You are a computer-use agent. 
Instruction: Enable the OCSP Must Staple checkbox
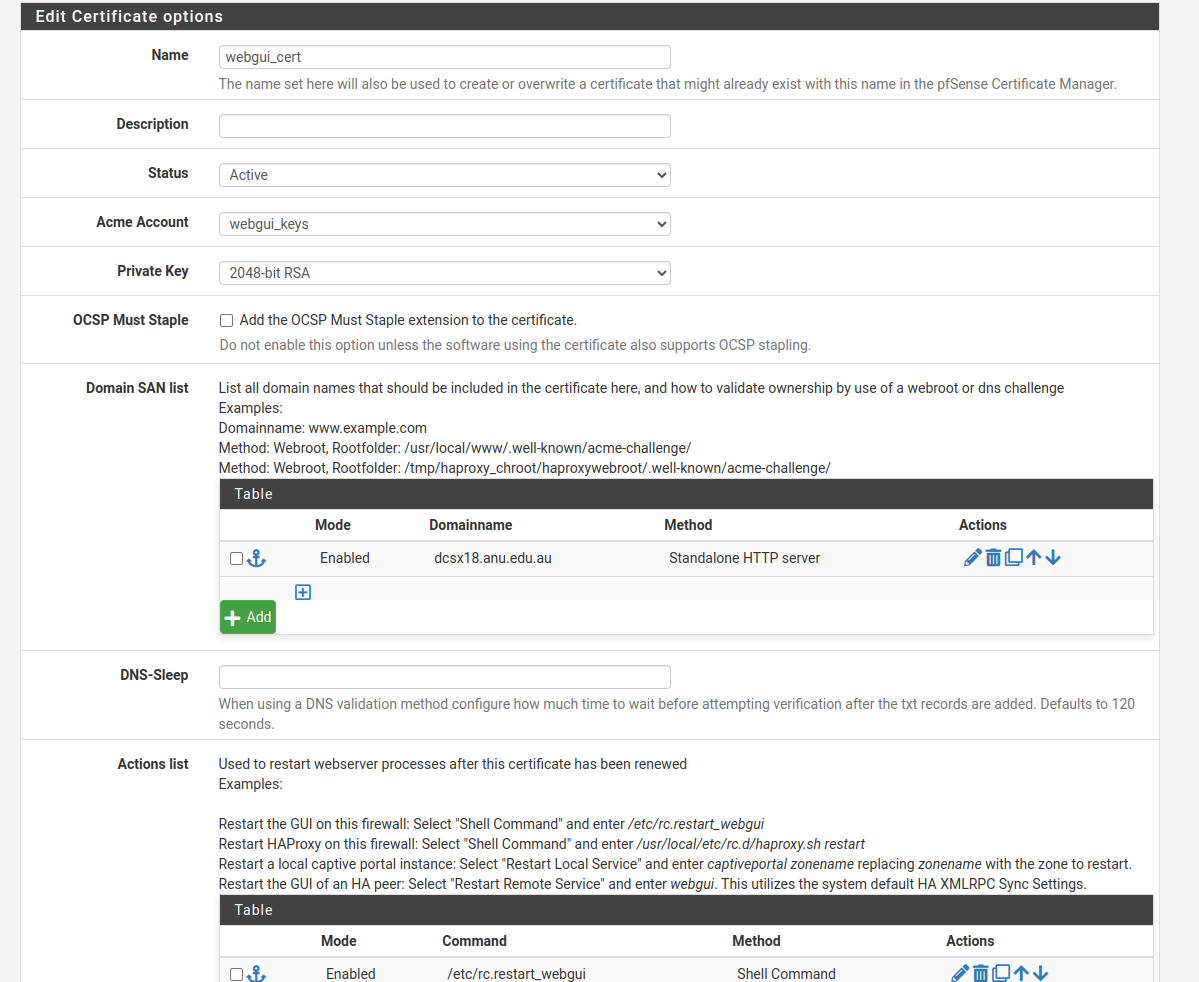[227, 321]
